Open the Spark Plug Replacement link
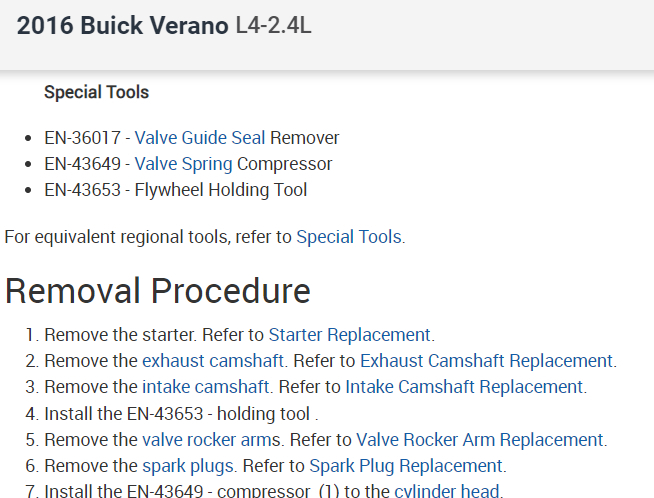 point(405,466)
